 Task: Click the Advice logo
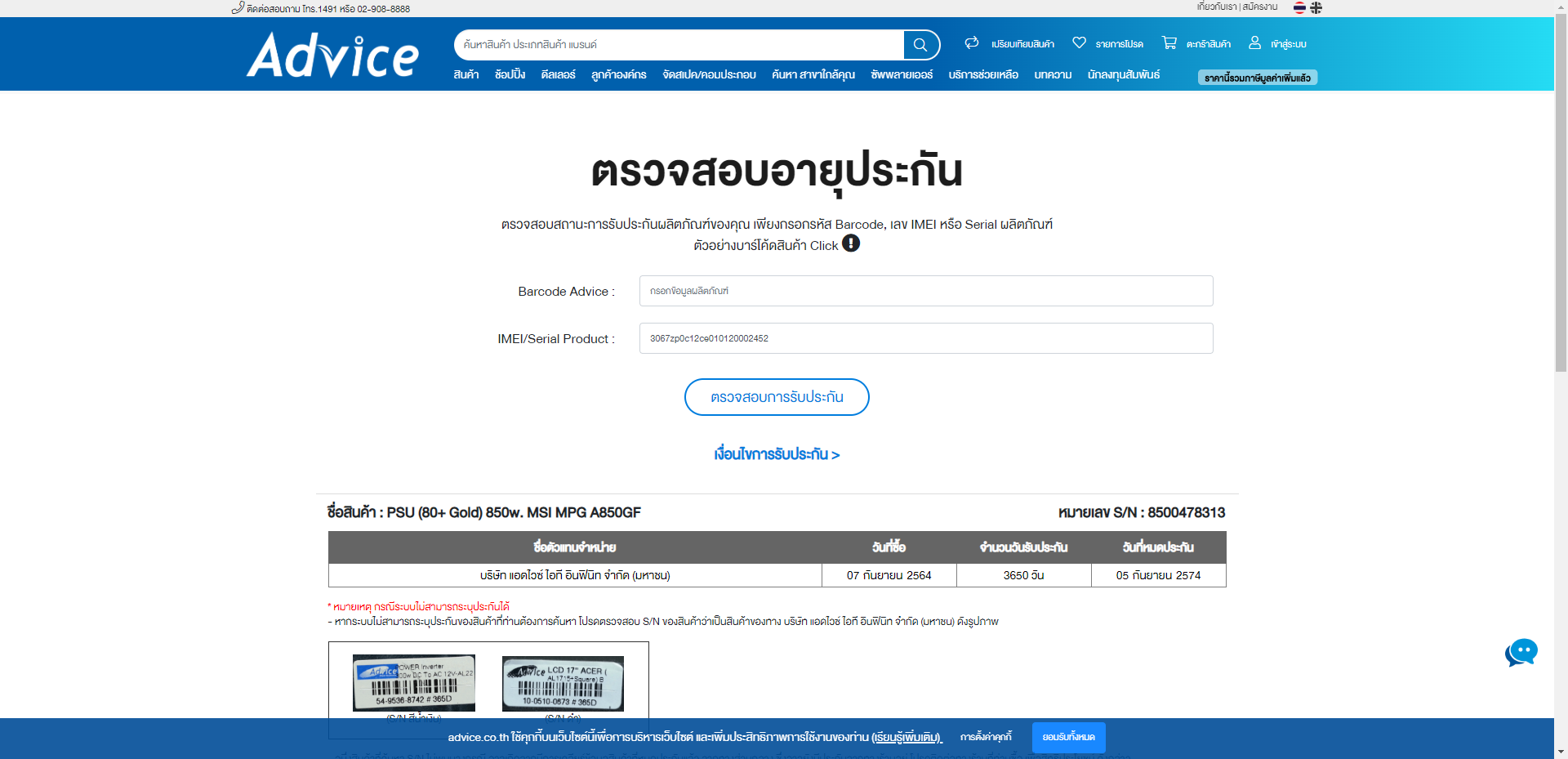click(x=333, y=55)
